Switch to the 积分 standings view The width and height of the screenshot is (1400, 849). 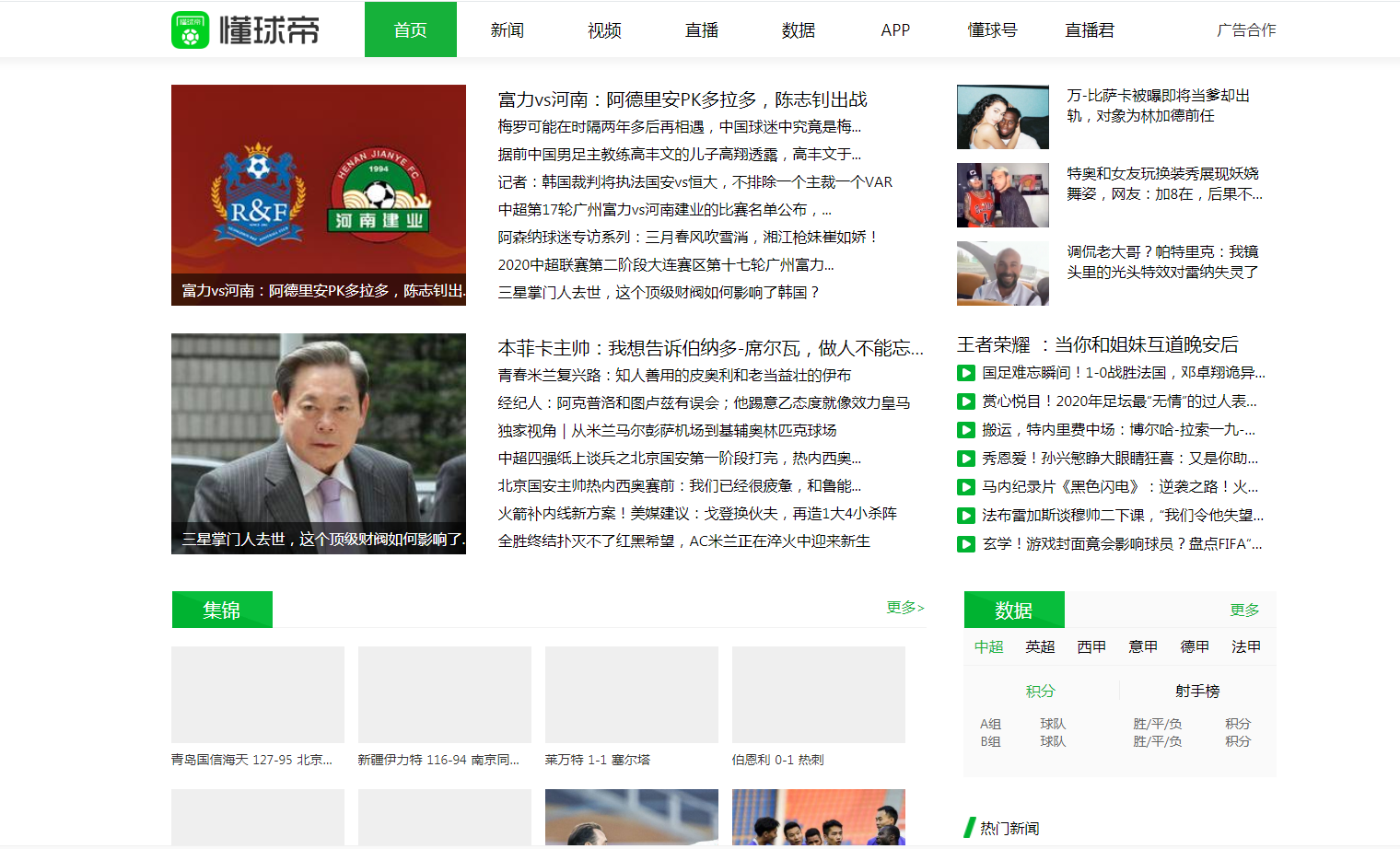coord(1040,689)
